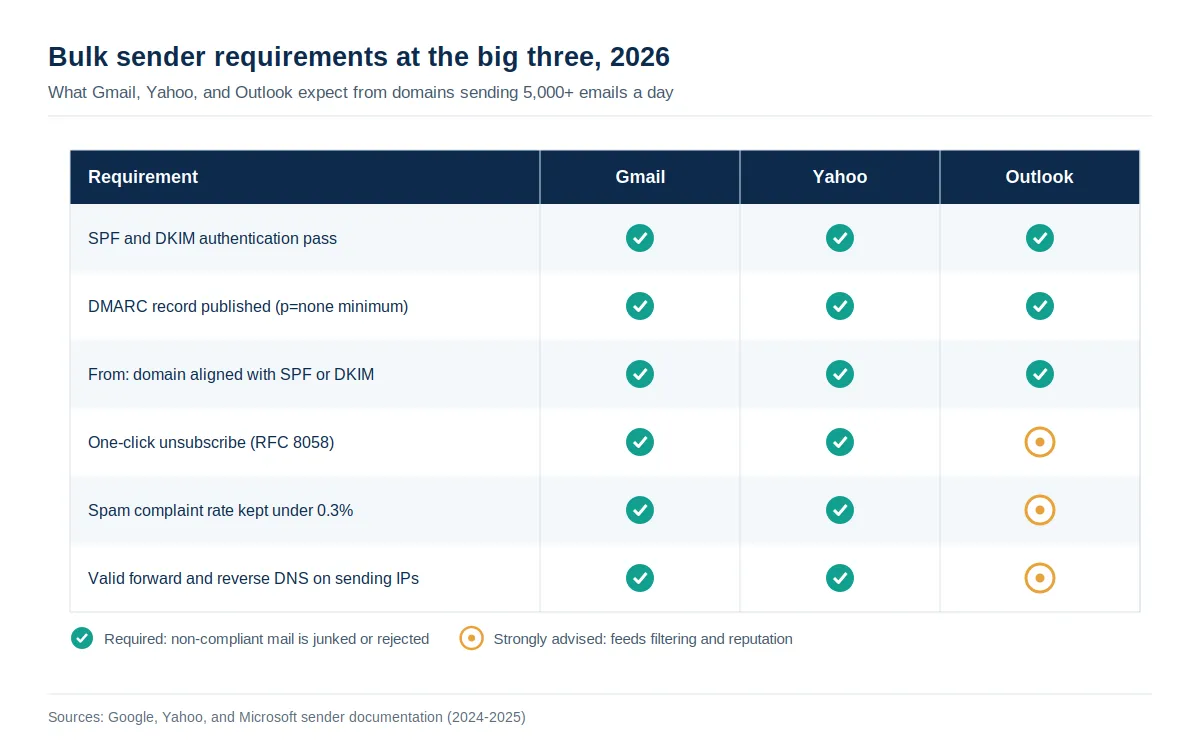Click Gmail checkmark for From: domain alignment
1200x750 pixels.
640,374
